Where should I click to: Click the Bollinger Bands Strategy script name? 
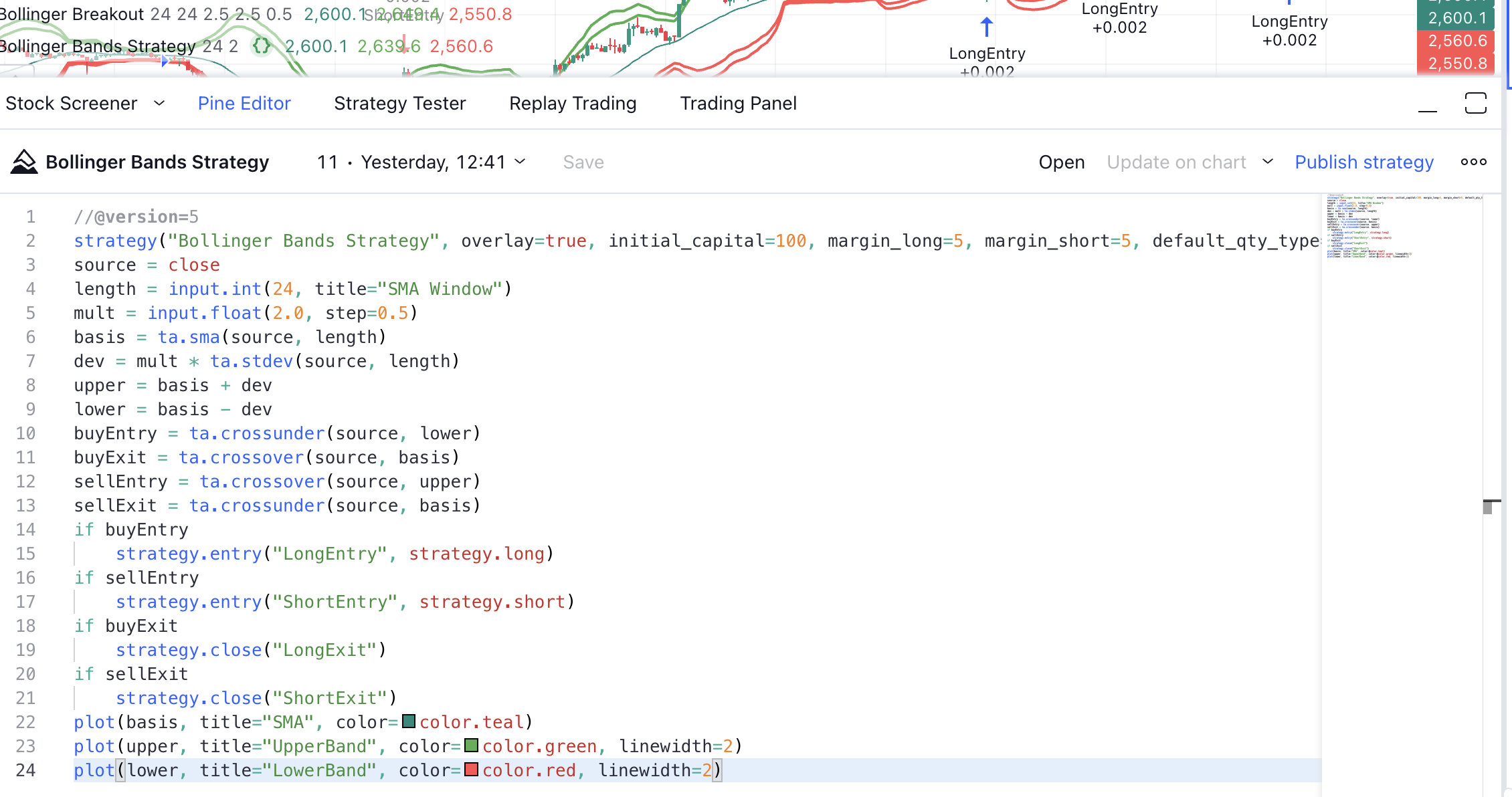[157, 162]
